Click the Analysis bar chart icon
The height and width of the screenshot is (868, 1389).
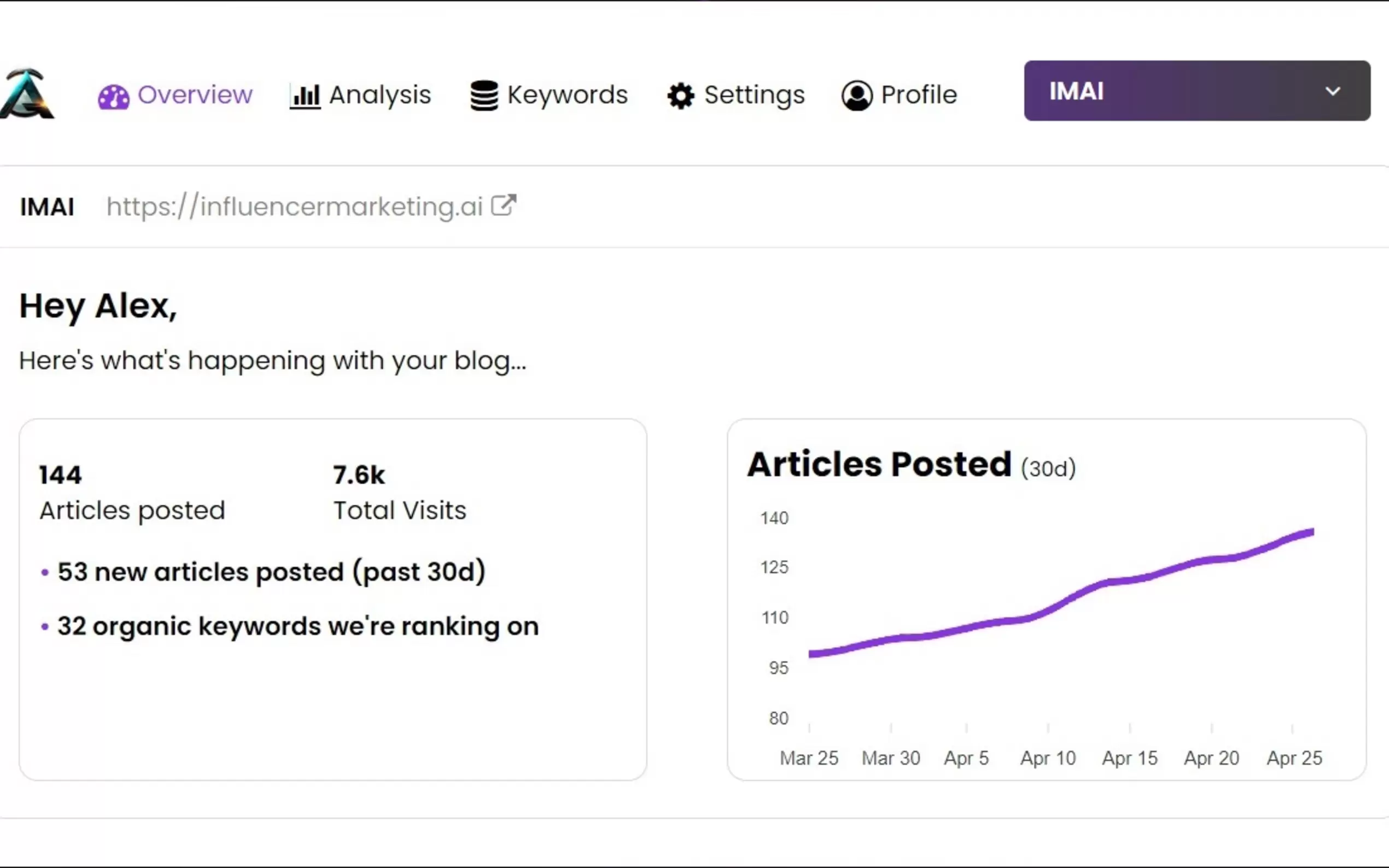coord(305,96)
